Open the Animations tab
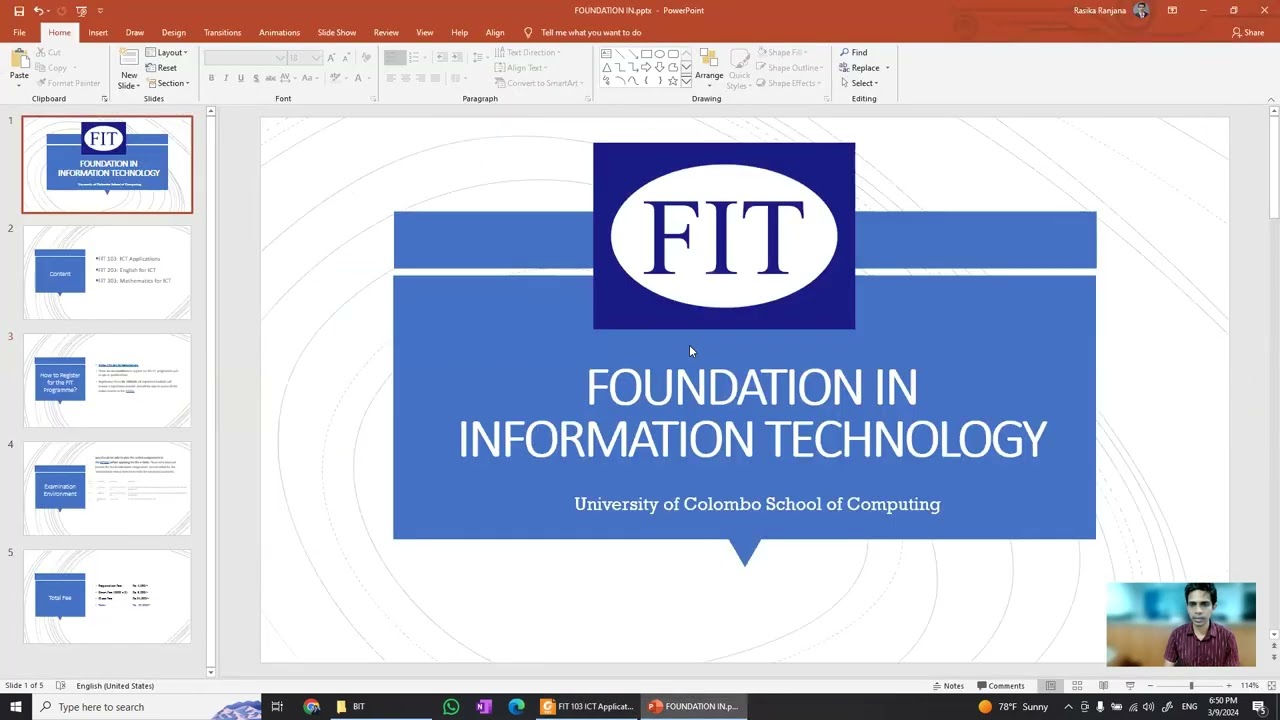 click(x=279, y=32)
